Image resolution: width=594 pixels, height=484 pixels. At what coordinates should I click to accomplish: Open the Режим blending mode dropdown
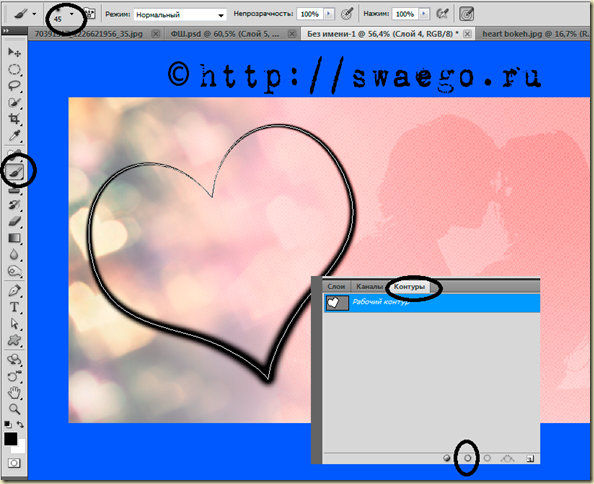tap(180, 15)
